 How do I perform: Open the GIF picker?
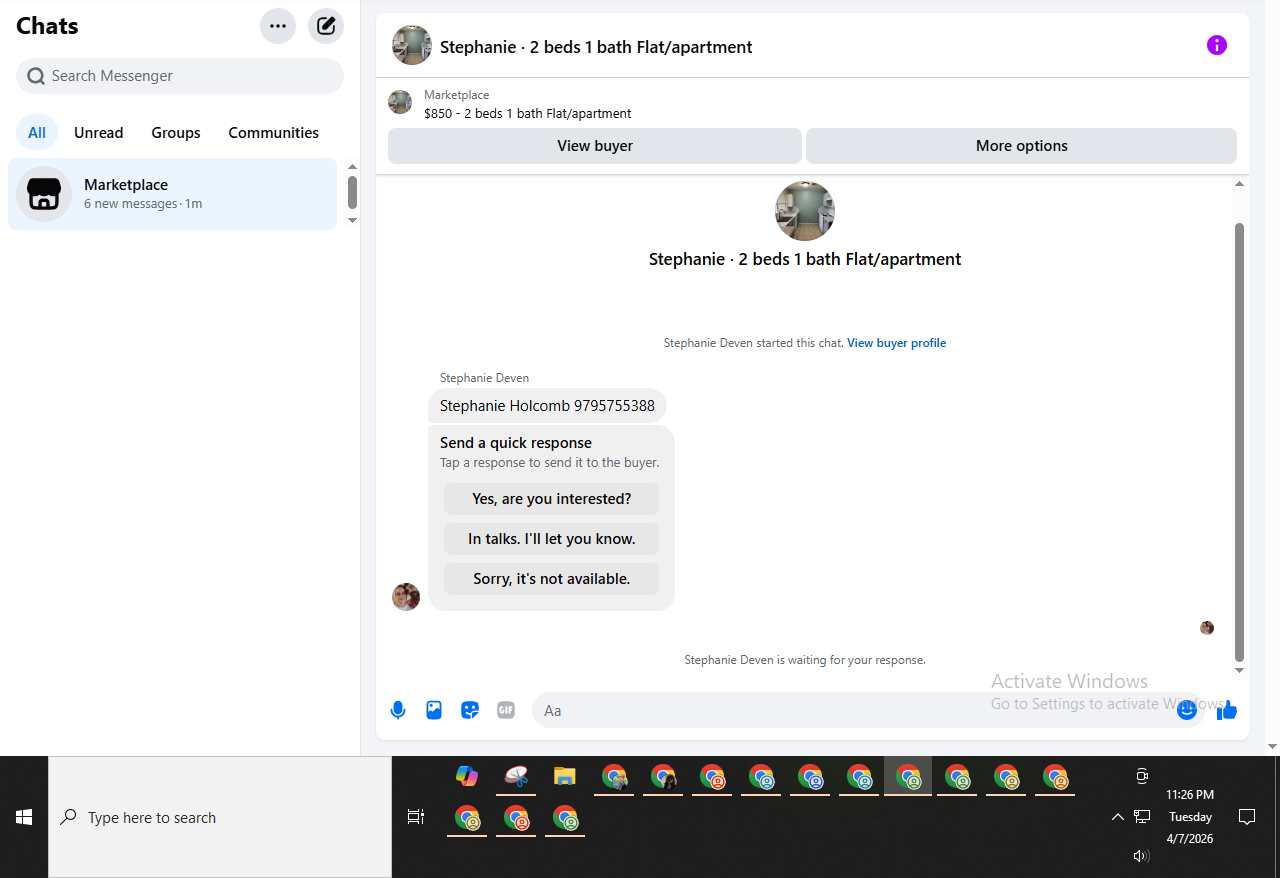pyautogui.click(x=506, y=711)
